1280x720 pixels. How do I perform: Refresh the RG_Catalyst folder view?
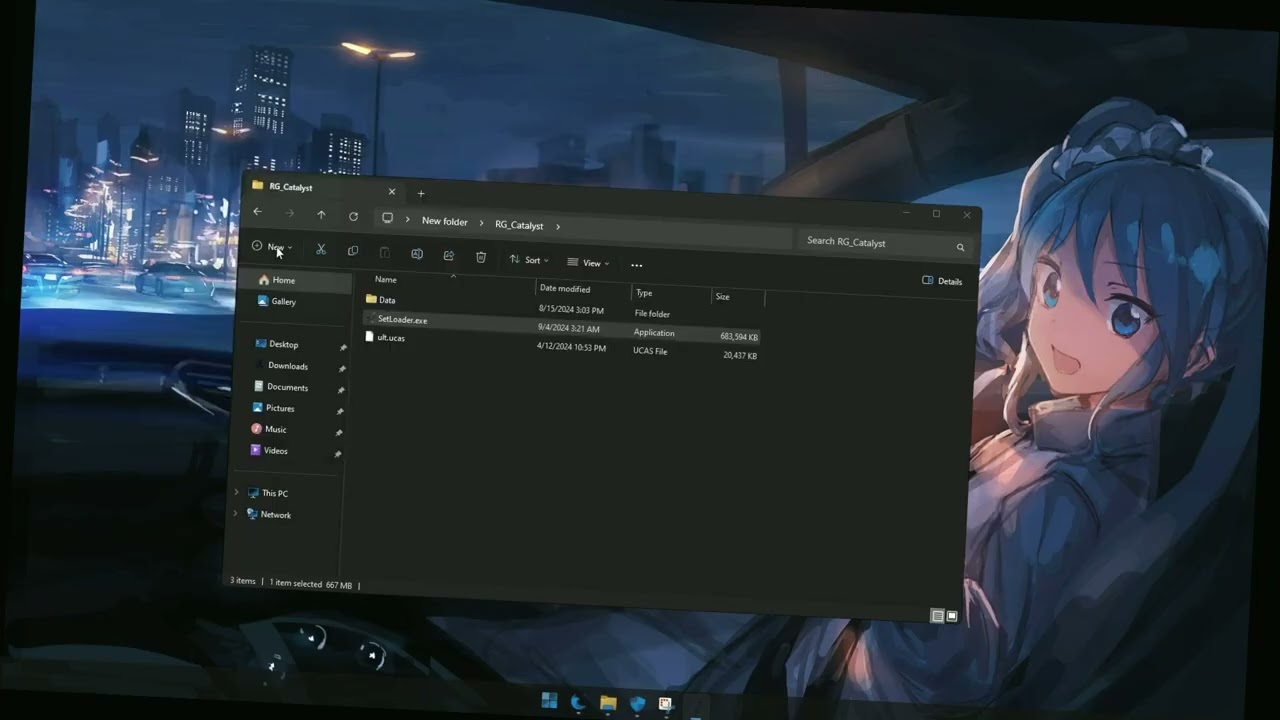point(353,216)
